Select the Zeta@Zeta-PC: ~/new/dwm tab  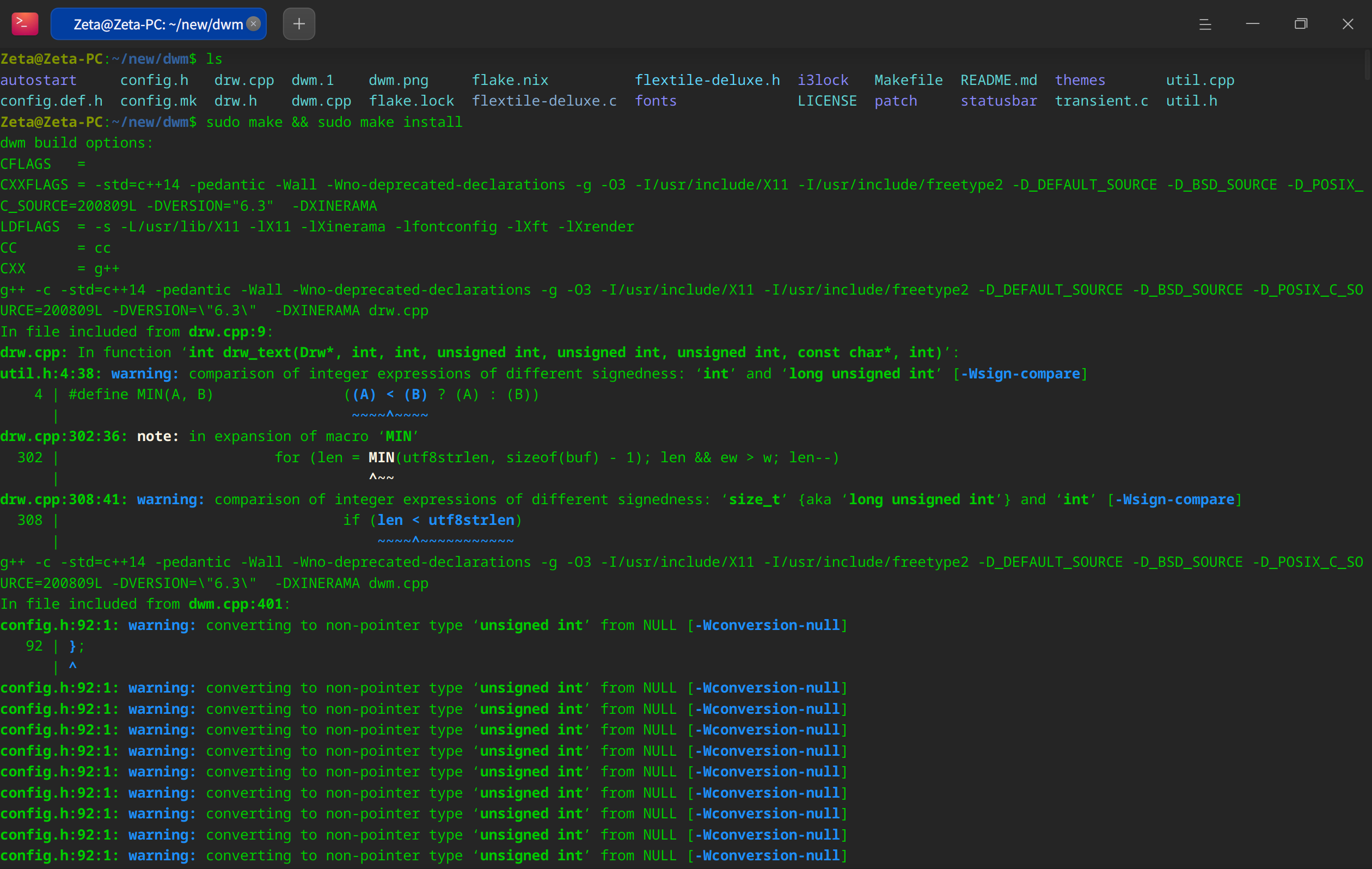pos(158,24)
